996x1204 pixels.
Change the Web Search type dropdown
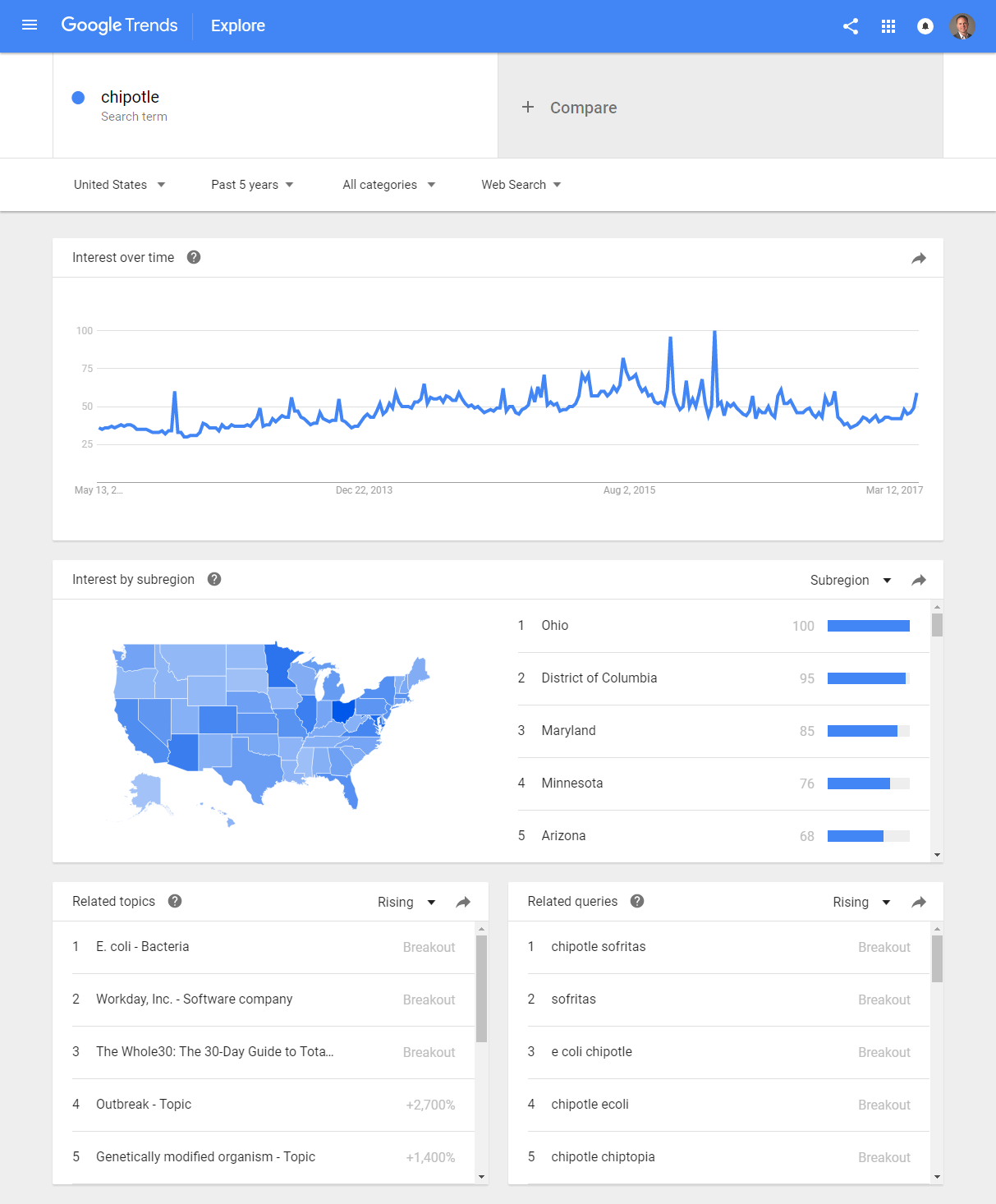click(521, 185)
